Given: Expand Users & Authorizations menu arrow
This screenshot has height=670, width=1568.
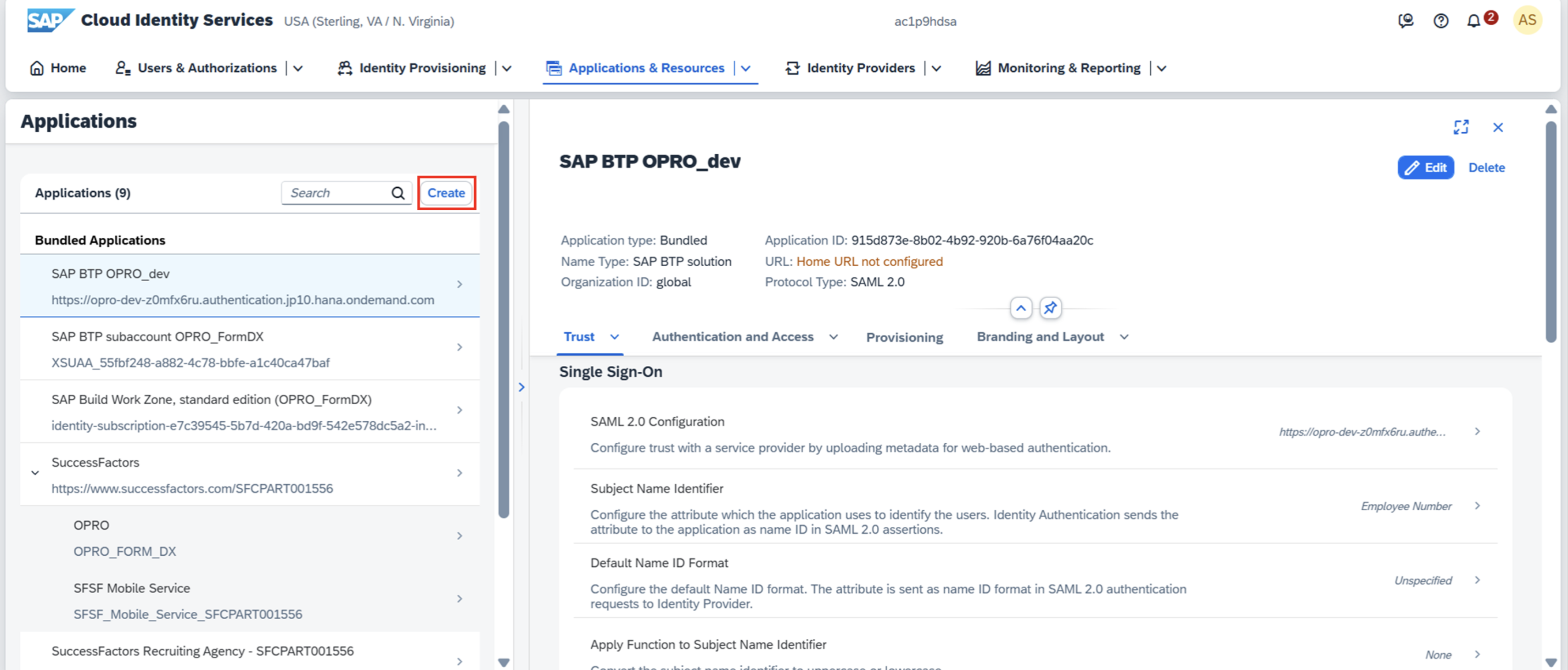Looking at the screenshot, I should [298, 68].
